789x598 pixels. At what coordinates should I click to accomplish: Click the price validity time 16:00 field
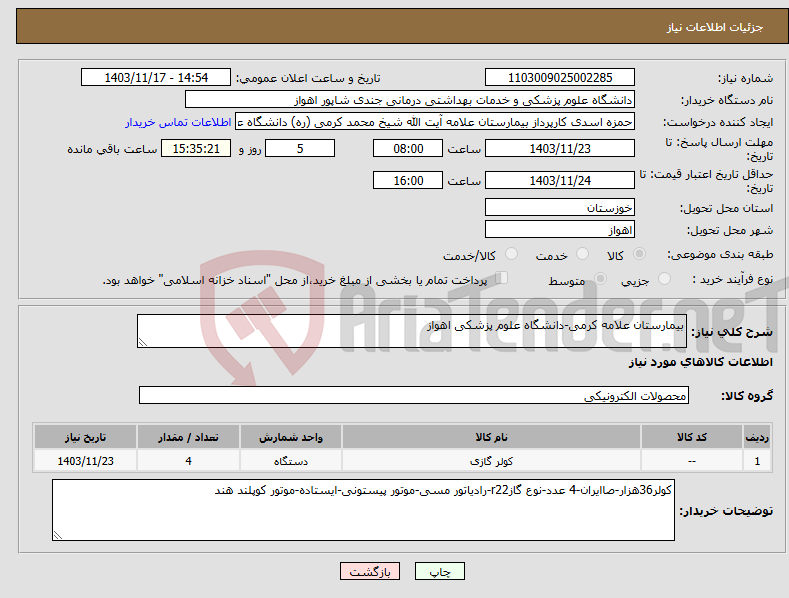click(408, 180)
